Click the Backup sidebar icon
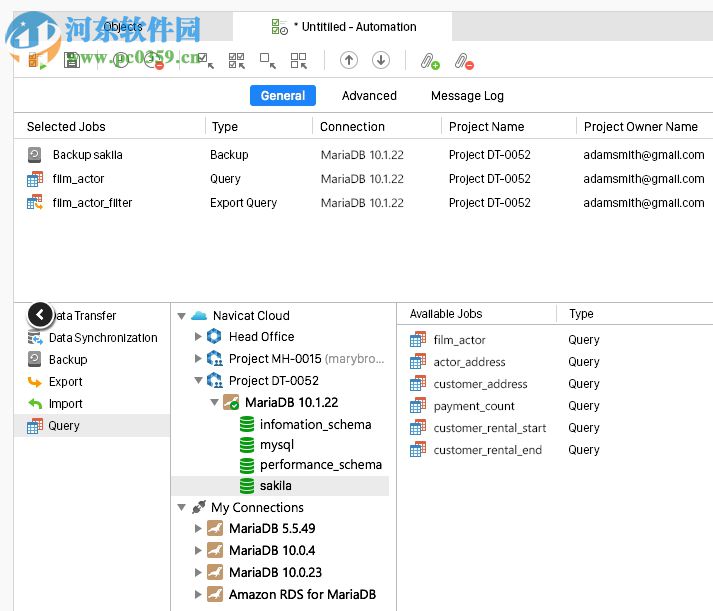713x611 pixels. [x=35, y=359]
